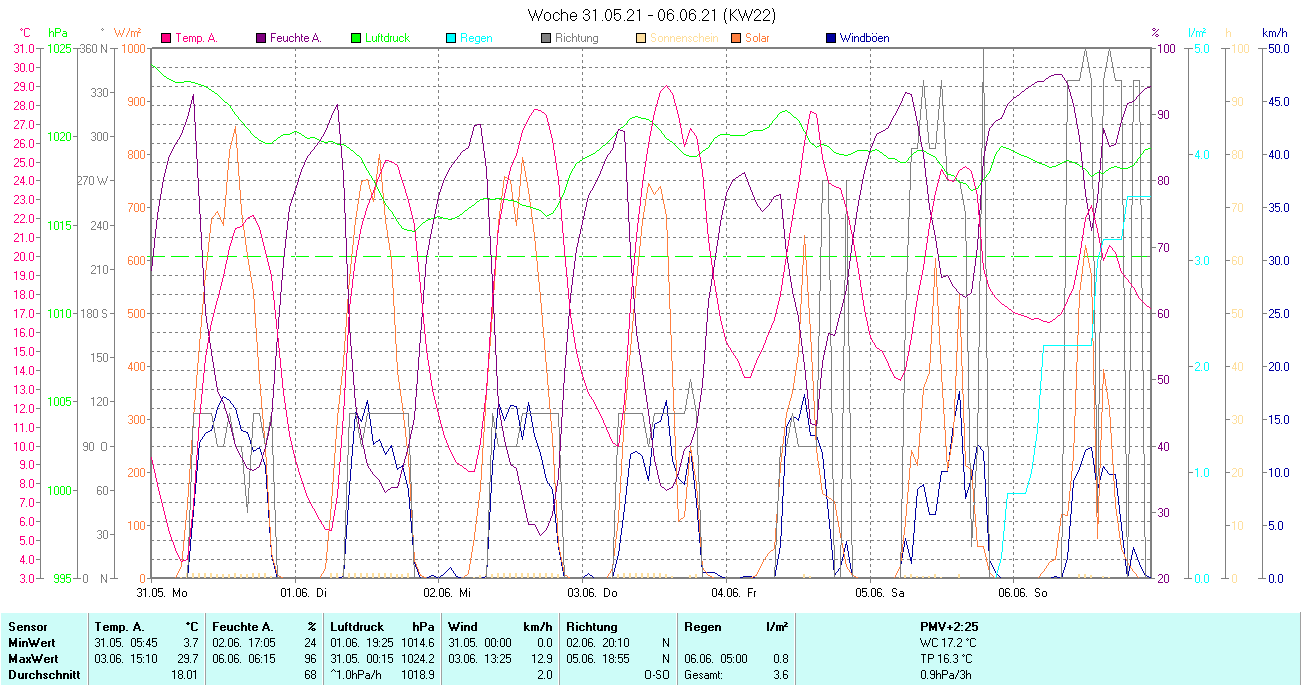The height and width of the screenshot is (685, 1301).
Task: Click the '05.06. Sa' date label
Action: click(879, 593)
